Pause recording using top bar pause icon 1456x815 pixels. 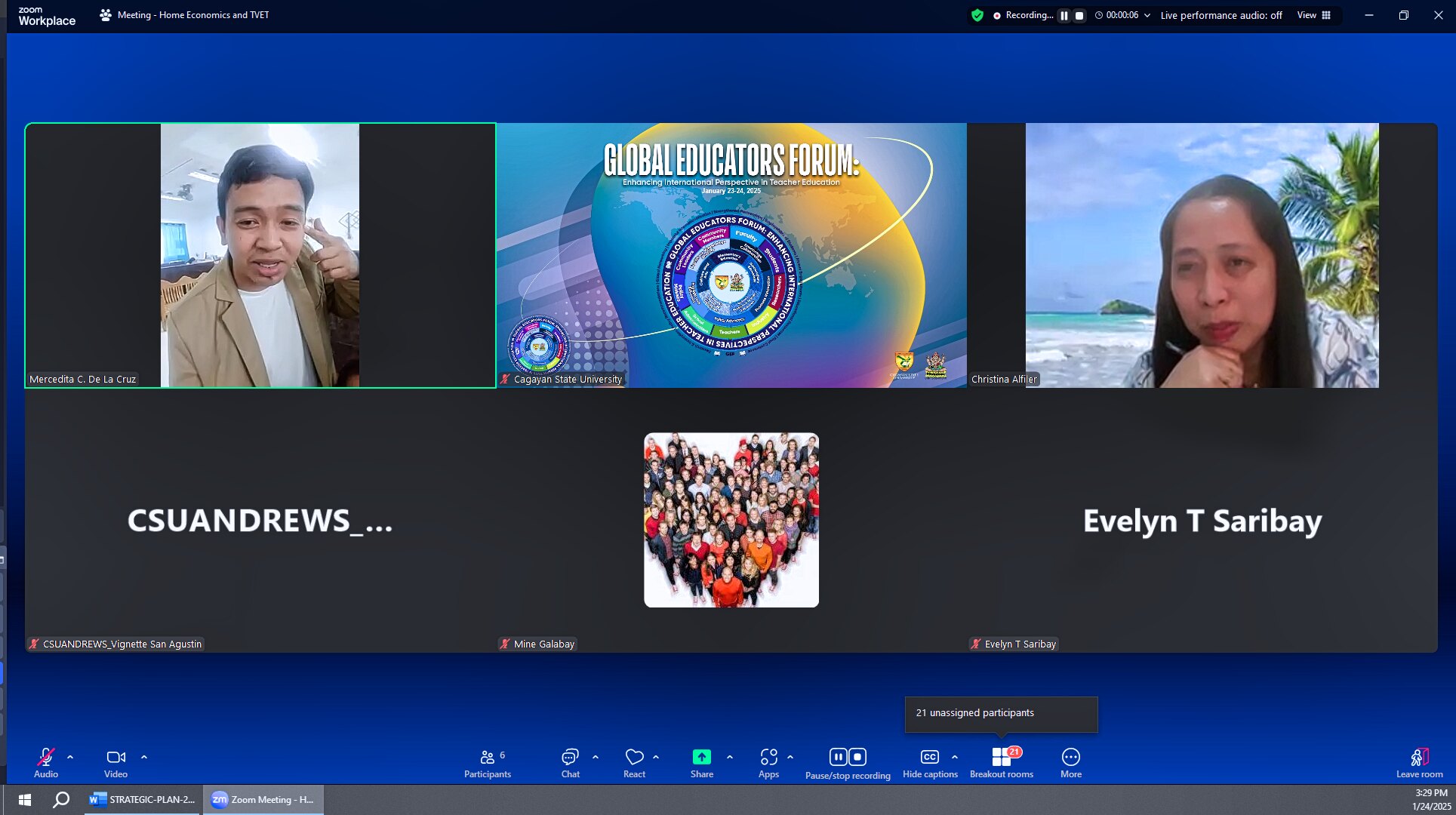click(1064, 15)
